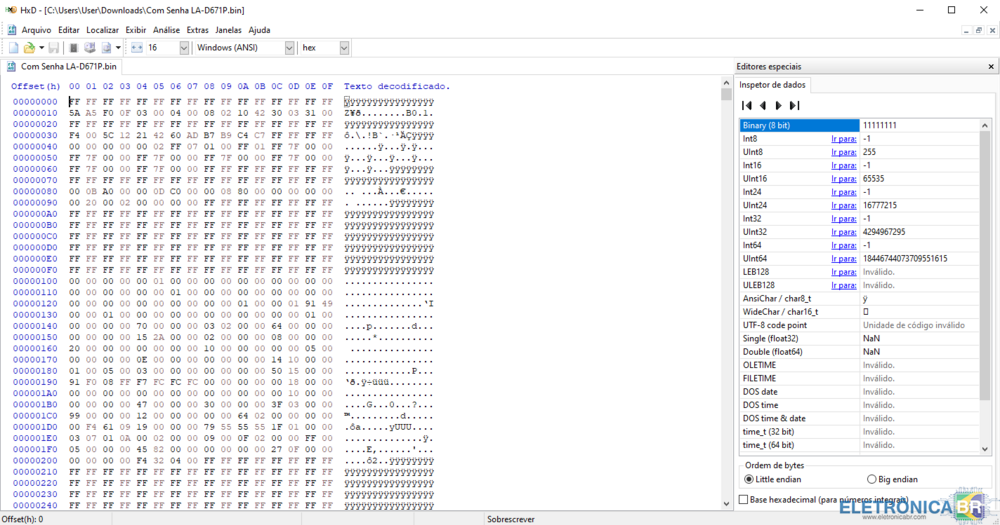Viewport: 1000px width, 525px height.
Task: Click 'Ir para:' link next to UInt32
Action: click(843, 232)
